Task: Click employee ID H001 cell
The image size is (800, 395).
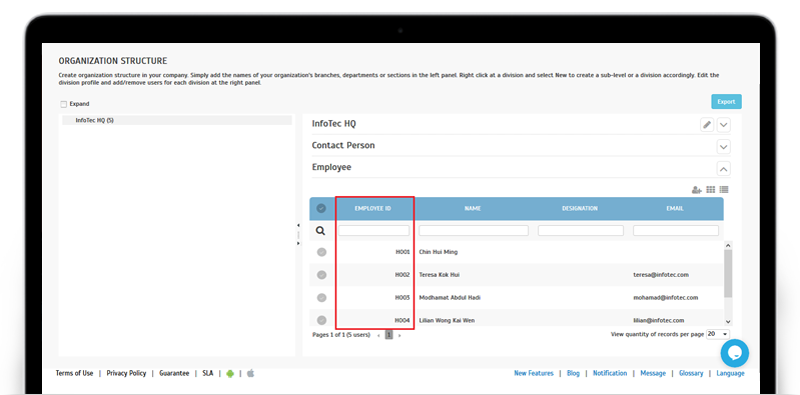Action: click(x=403, y=252)
